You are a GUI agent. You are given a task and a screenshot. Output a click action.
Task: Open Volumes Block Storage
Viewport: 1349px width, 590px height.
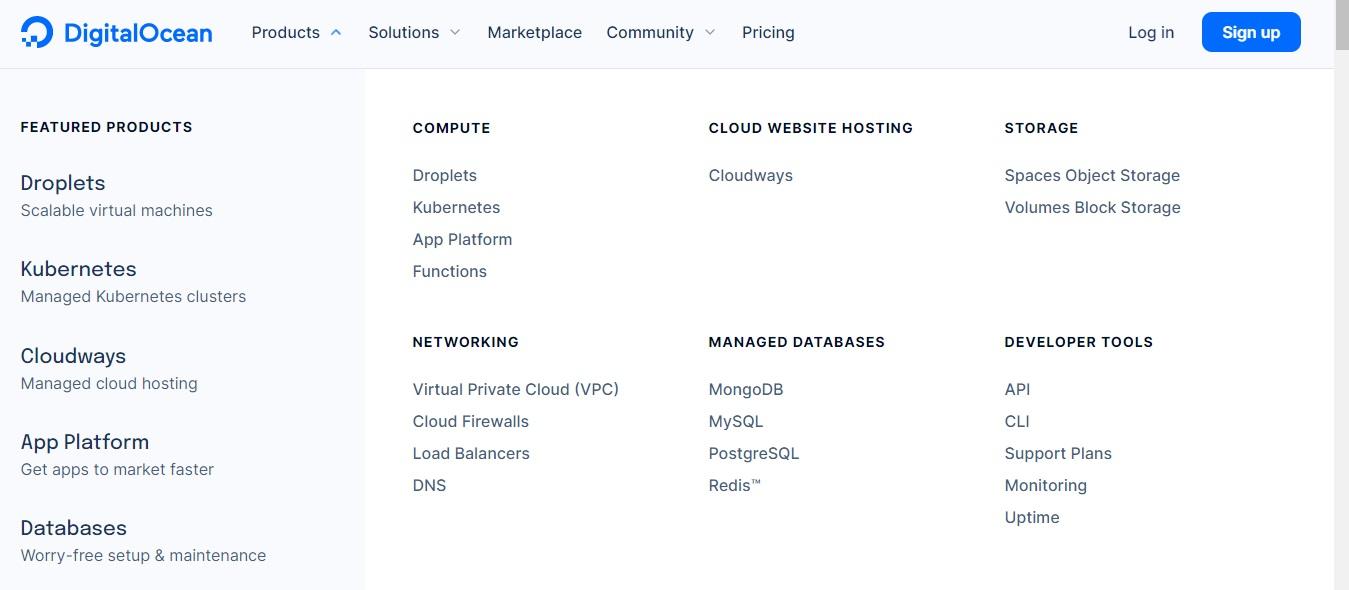pos(1093,207)
